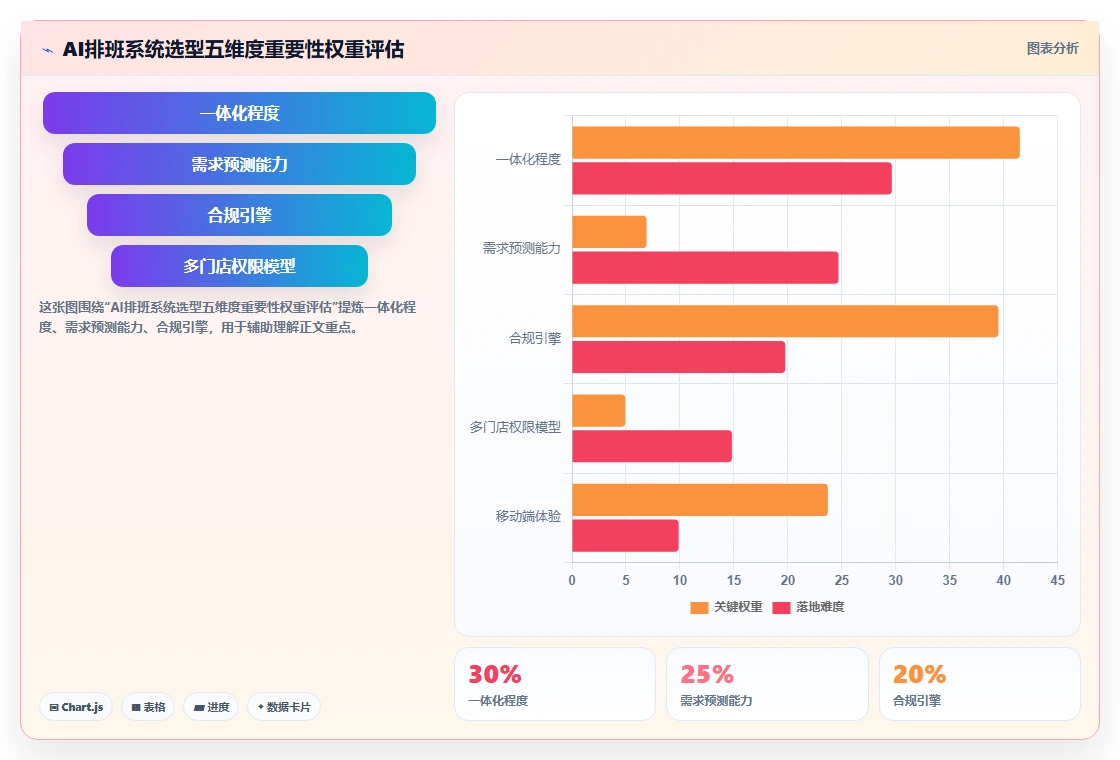Image resolution: width=1120 pixels, height=760 pixels.
Task: Click the orange 多门店权限模型 bar
Action: click(x=599, y=411)
